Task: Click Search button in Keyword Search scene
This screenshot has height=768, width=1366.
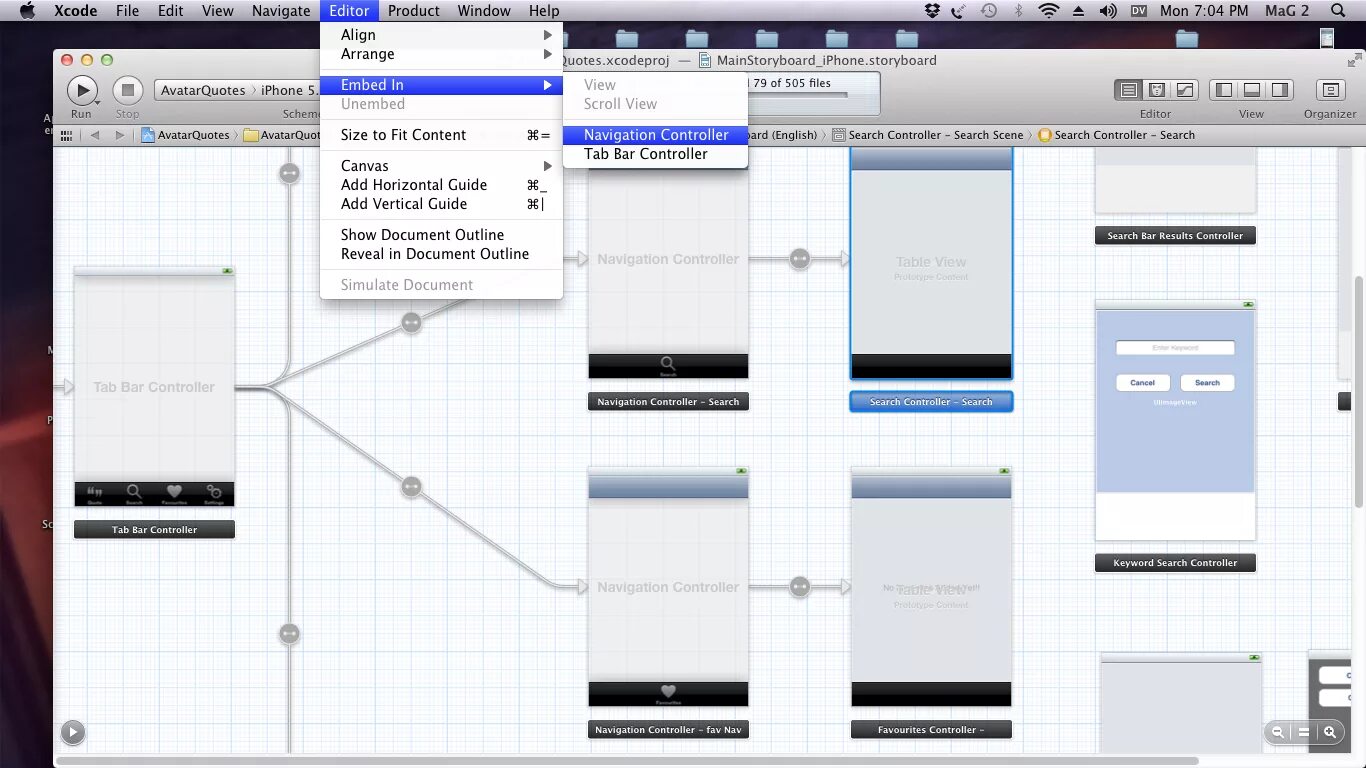Action: tap(1207, 383)
